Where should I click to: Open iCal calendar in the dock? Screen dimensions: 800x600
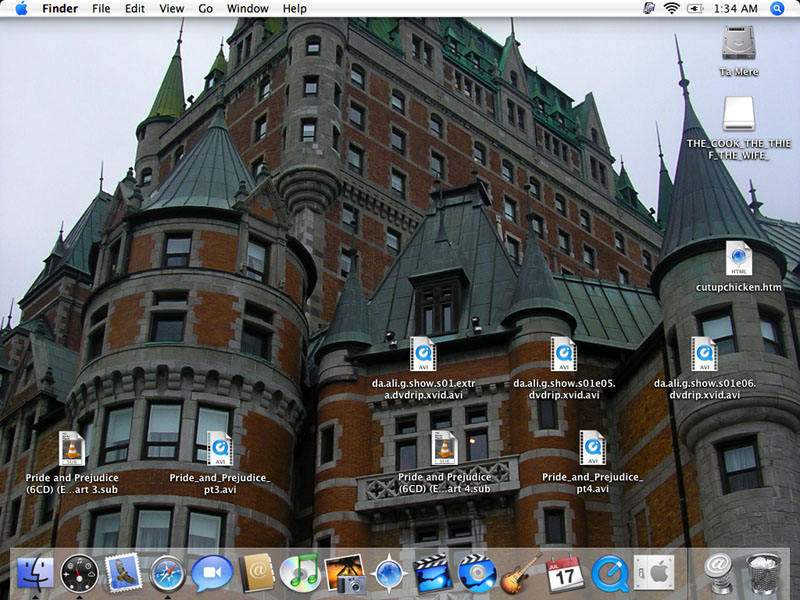point(565,574)
